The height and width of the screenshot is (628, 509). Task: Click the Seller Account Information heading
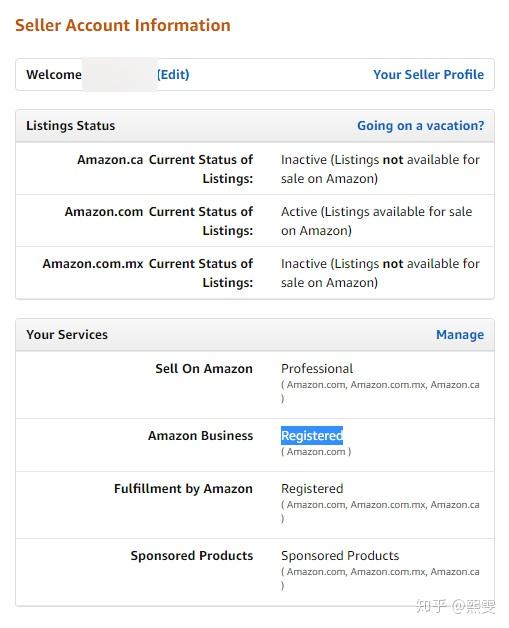[x=123, y=25]
